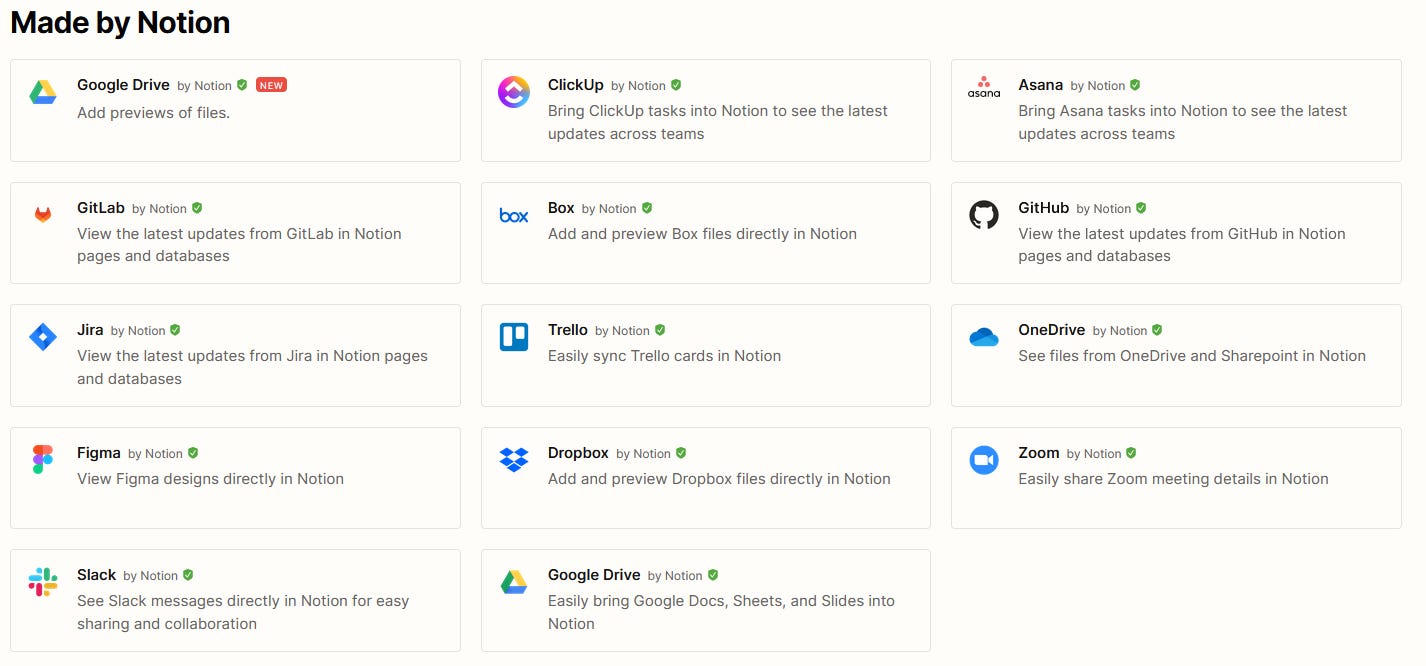This screenshot has height=666, width=1426.
Task: Click the green verified badge next to Zoom
Action: point(1131,453)
